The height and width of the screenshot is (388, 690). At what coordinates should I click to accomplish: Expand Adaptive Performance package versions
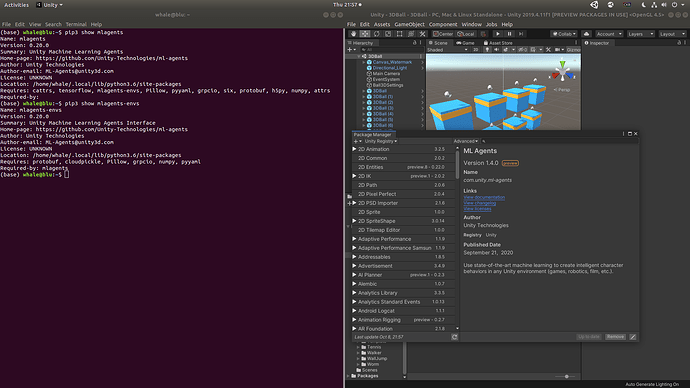coord(354,239)
